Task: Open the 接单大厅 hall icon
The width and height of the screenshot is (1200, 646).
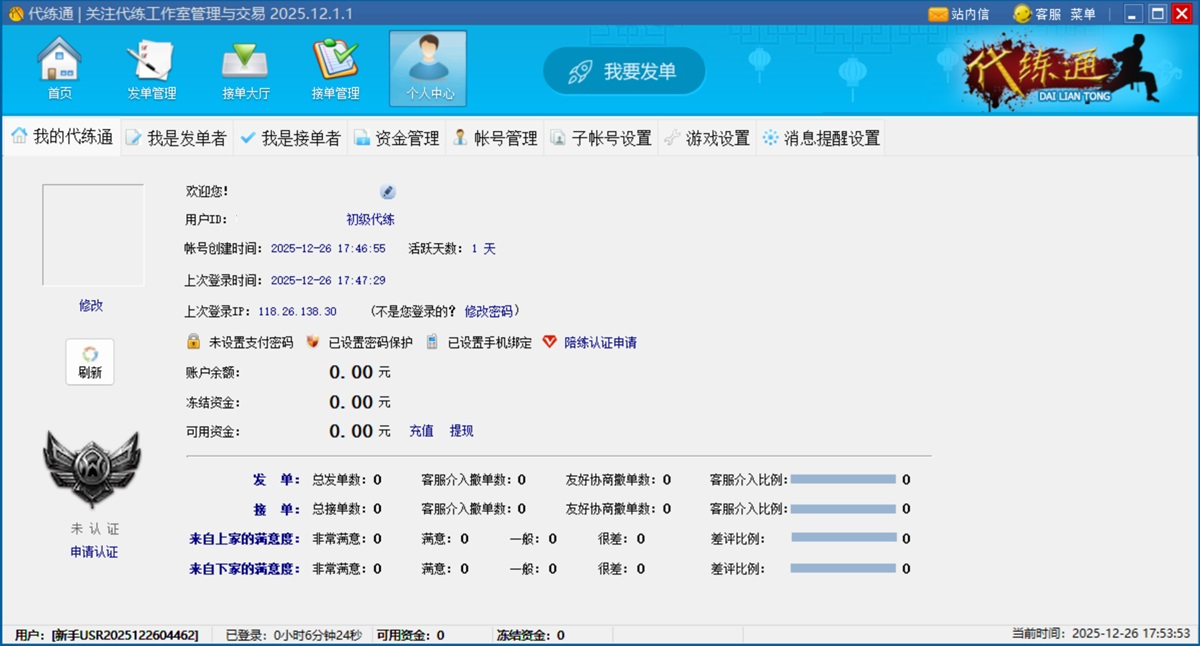Action: click(243, 65)
